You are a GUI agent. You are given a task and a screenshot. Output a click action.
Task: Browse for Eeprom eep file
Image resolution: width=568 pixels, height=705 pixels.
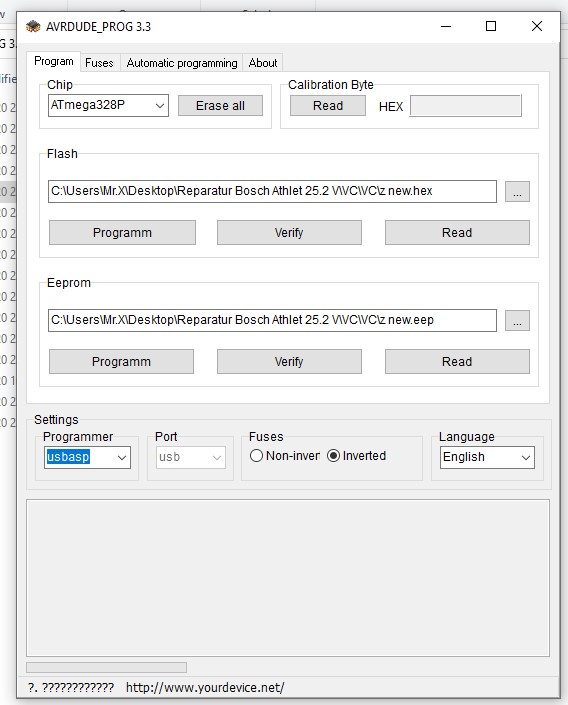[517, 321]
